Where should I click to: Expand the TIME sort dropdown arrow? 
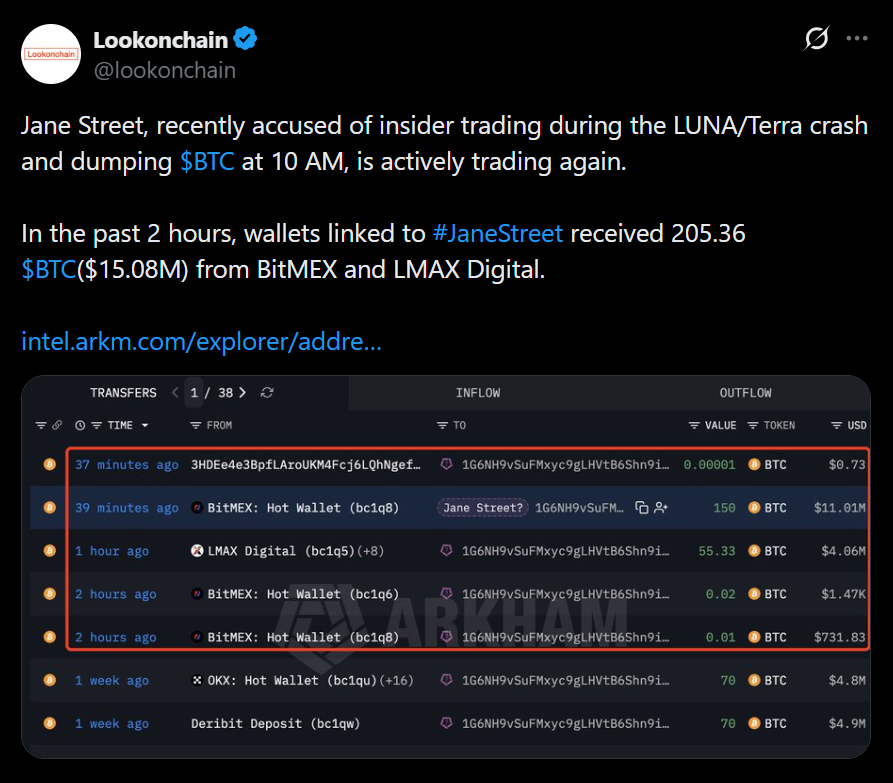coord(145,426)
